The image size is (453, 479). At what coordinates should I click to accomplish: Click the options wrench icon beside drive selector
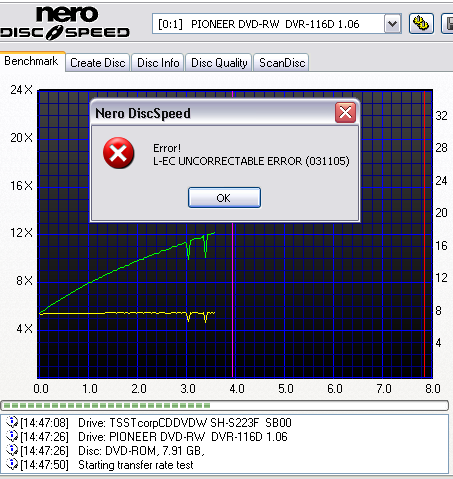(x=421, y=24)
